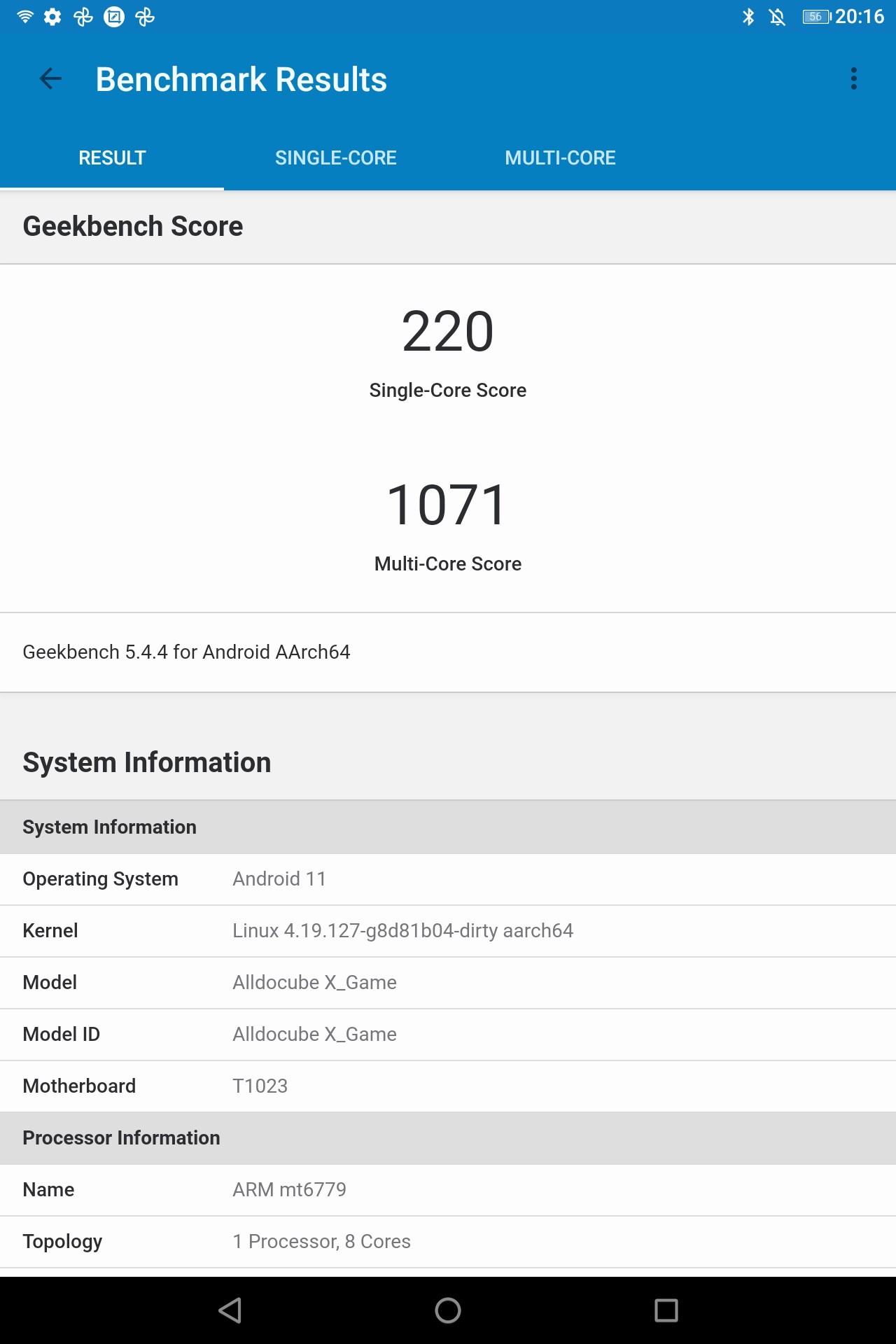Tap Alldocube X_Game in Model row
This screenshot has width=896, height=1344.
point(315,983)
